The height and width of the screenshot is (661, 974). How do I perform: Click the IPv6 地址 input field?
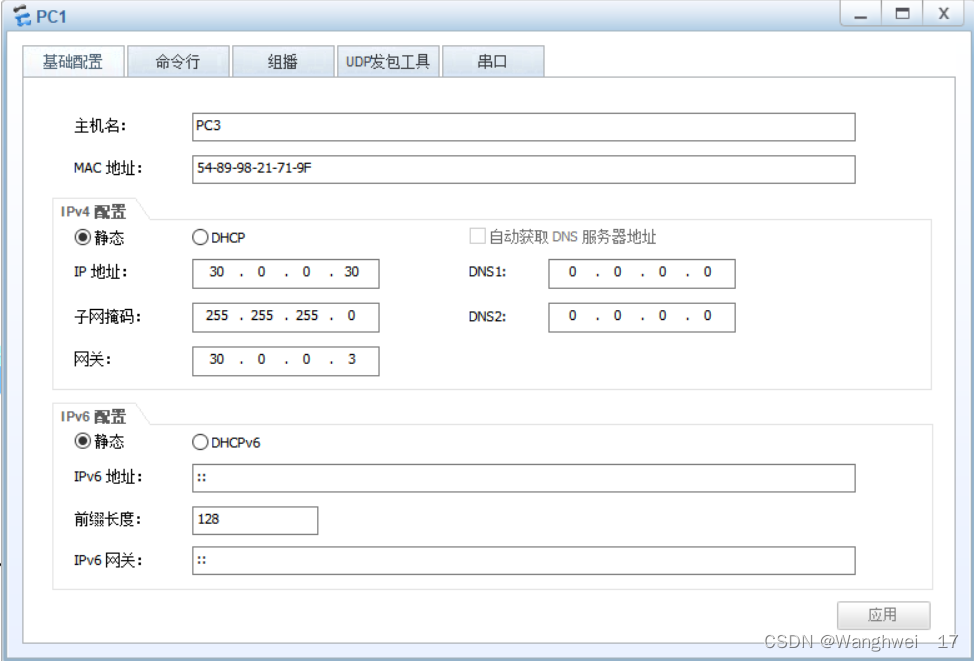click(524, 478)
